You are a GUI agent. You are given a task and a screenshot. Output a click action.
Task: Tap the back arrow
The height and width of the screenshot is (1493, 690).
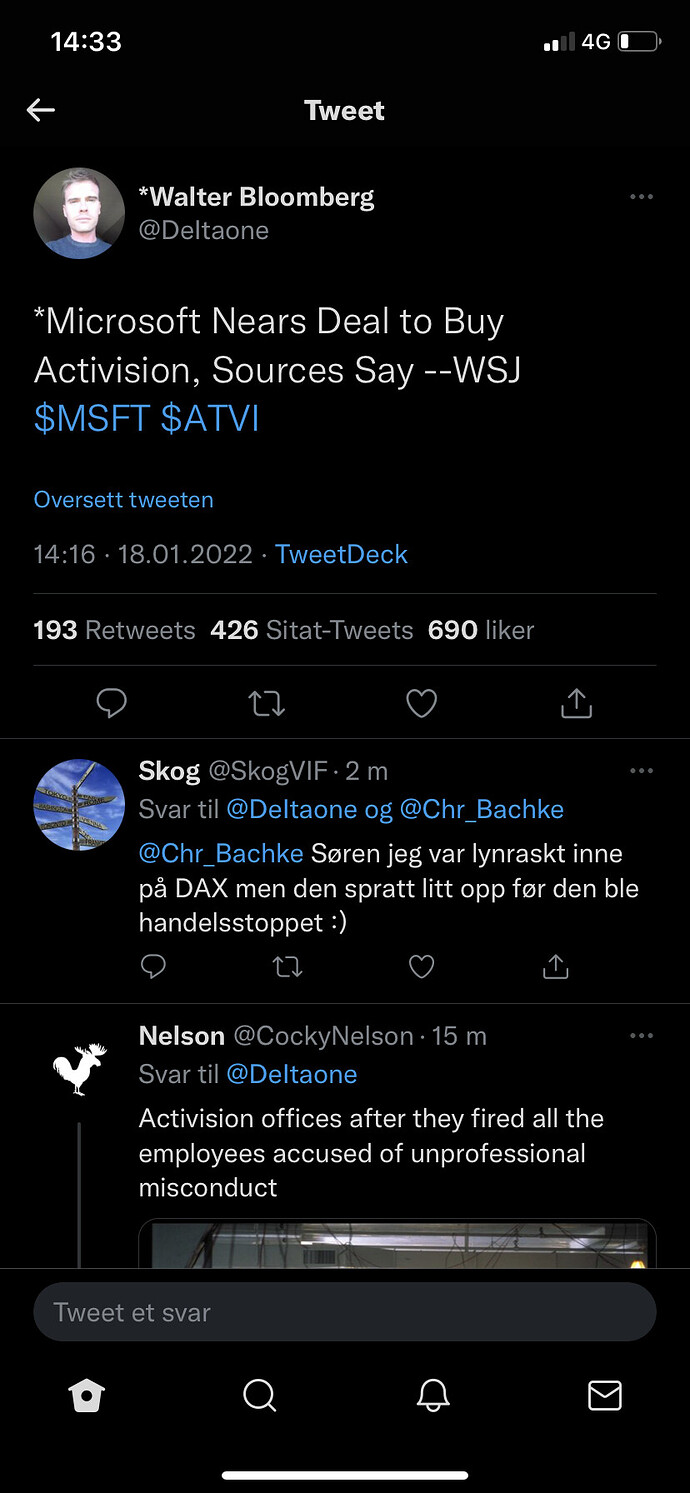pyautogui.click(x=41, y=110)
